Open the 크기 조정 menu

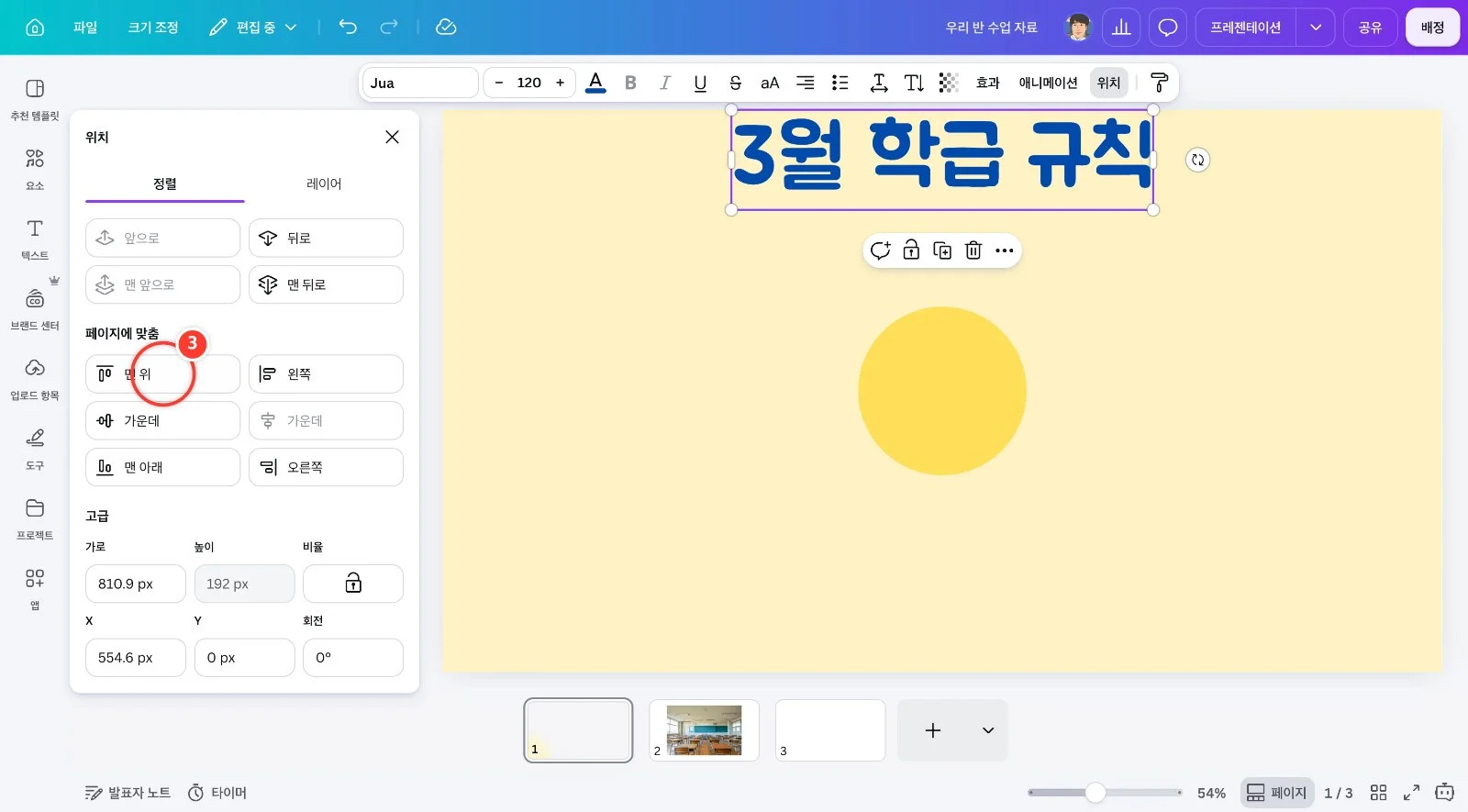(153, 28)
